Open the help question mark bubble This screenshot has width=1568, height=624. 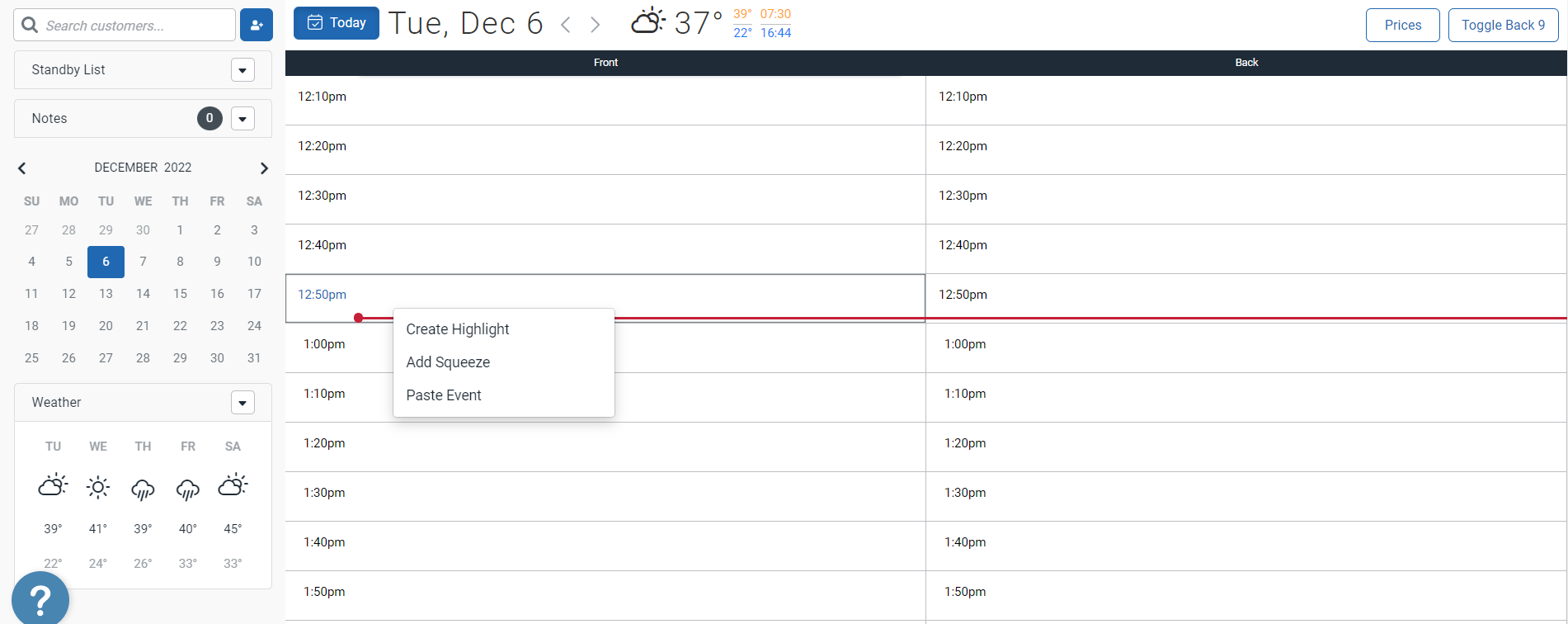click(x=40, y=599)
